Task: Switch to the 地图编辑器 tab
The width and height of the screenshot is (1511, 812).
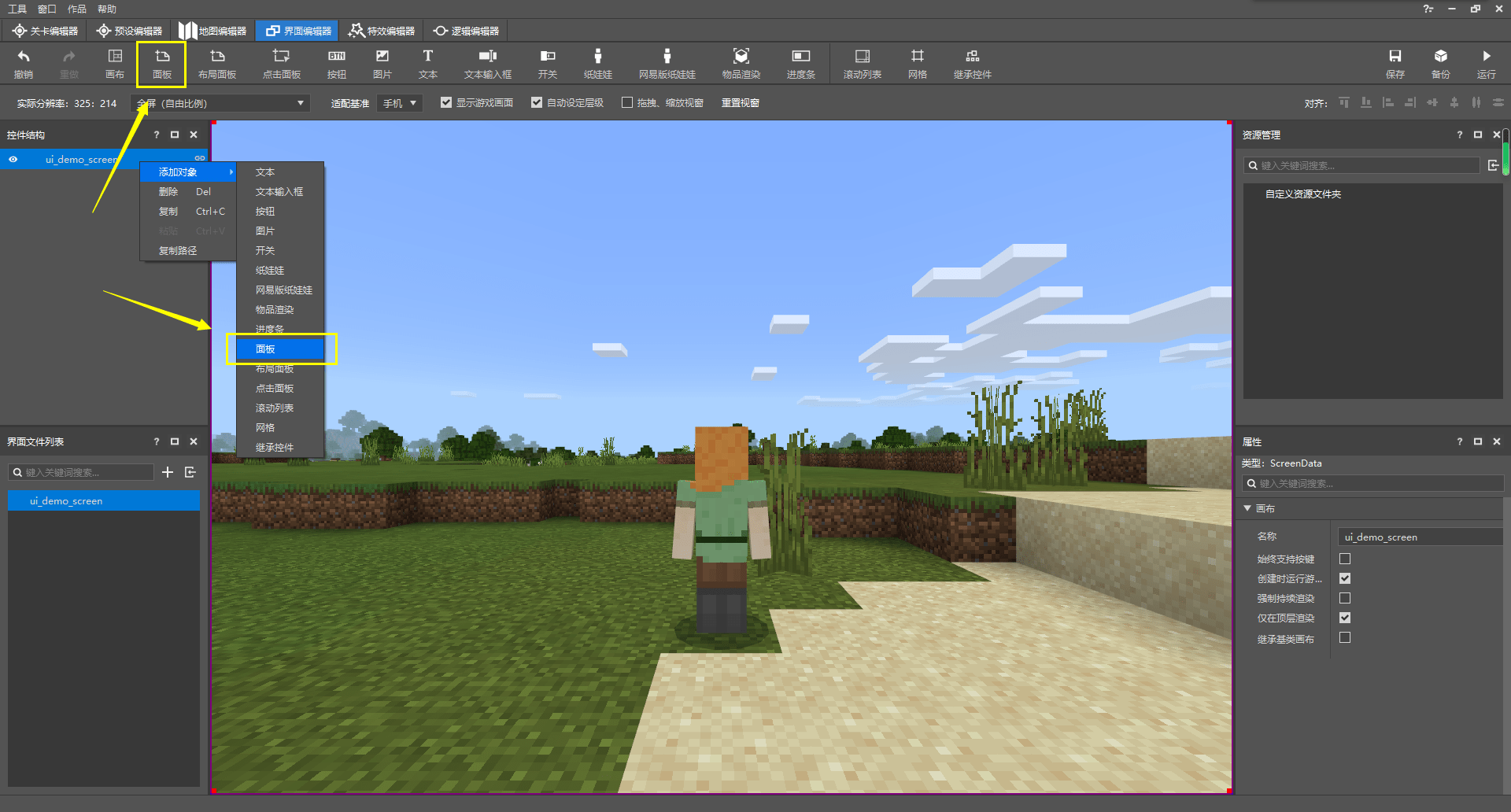Action: point(212,31)
